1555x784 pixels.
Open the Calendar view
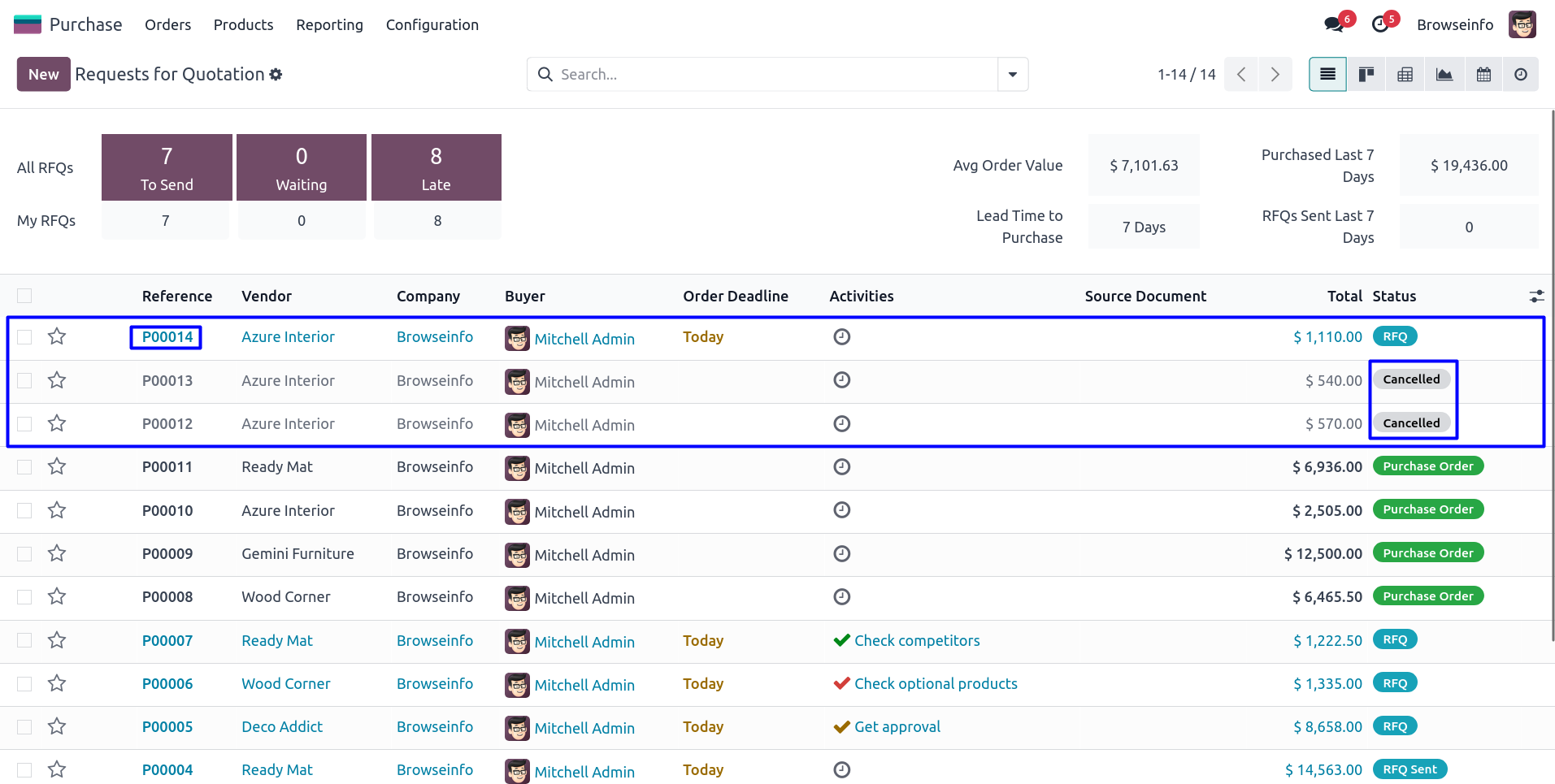coord(1483,75)
